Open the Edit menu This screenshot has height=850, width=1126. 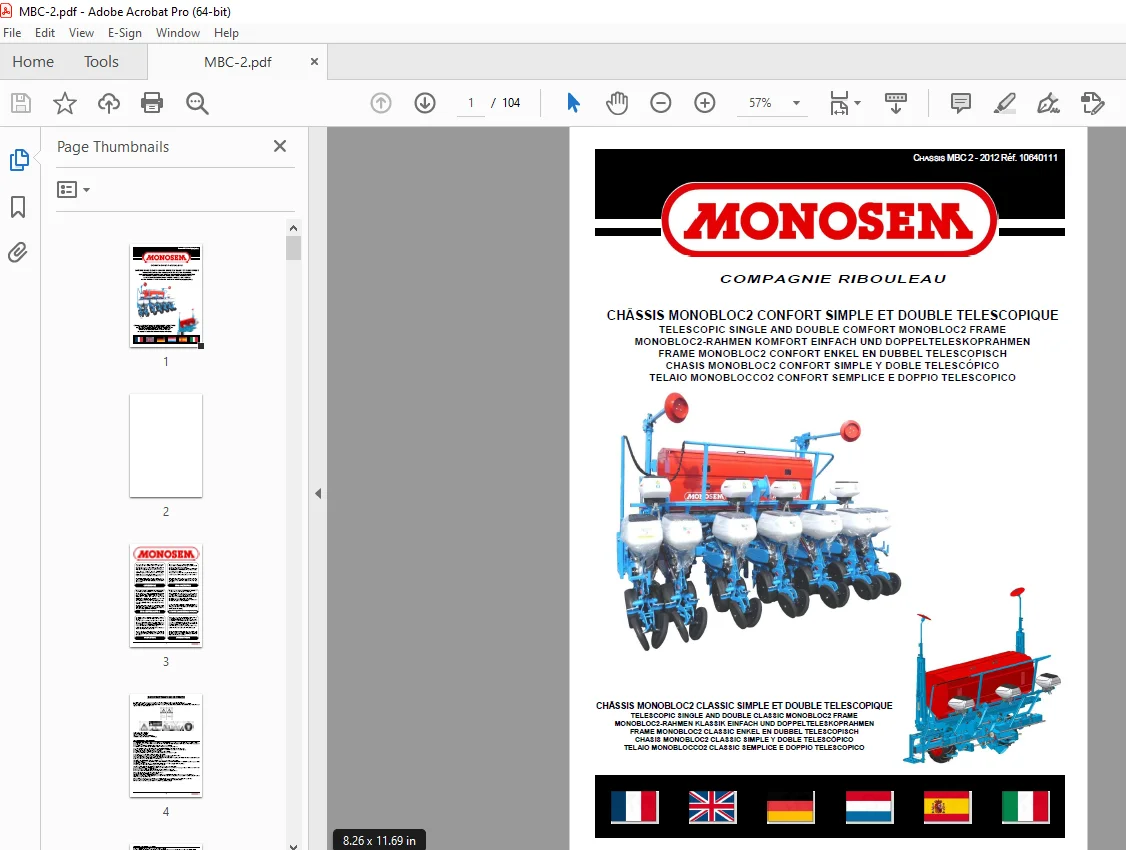[45, 33]
